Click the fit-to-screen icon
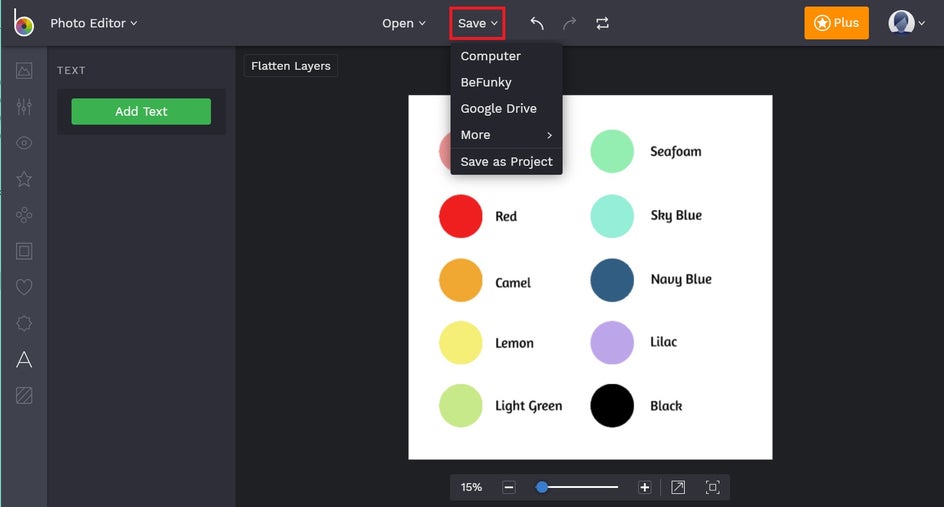The image size is (944, 507). click(x=712, y=487)
